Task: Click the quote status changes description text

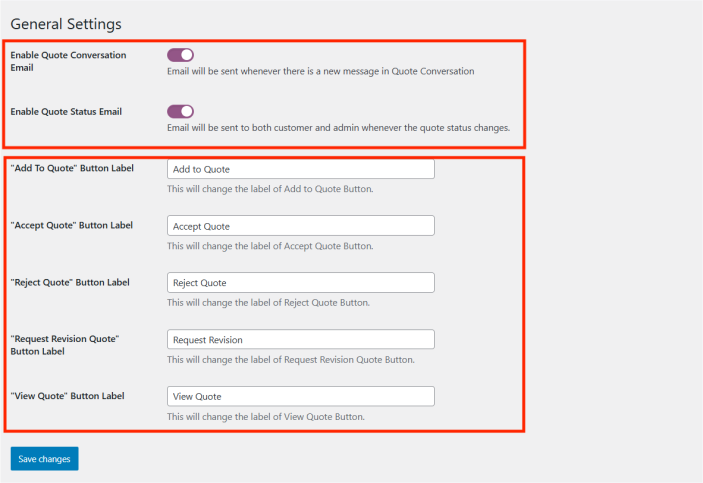Action: point(338,127)
